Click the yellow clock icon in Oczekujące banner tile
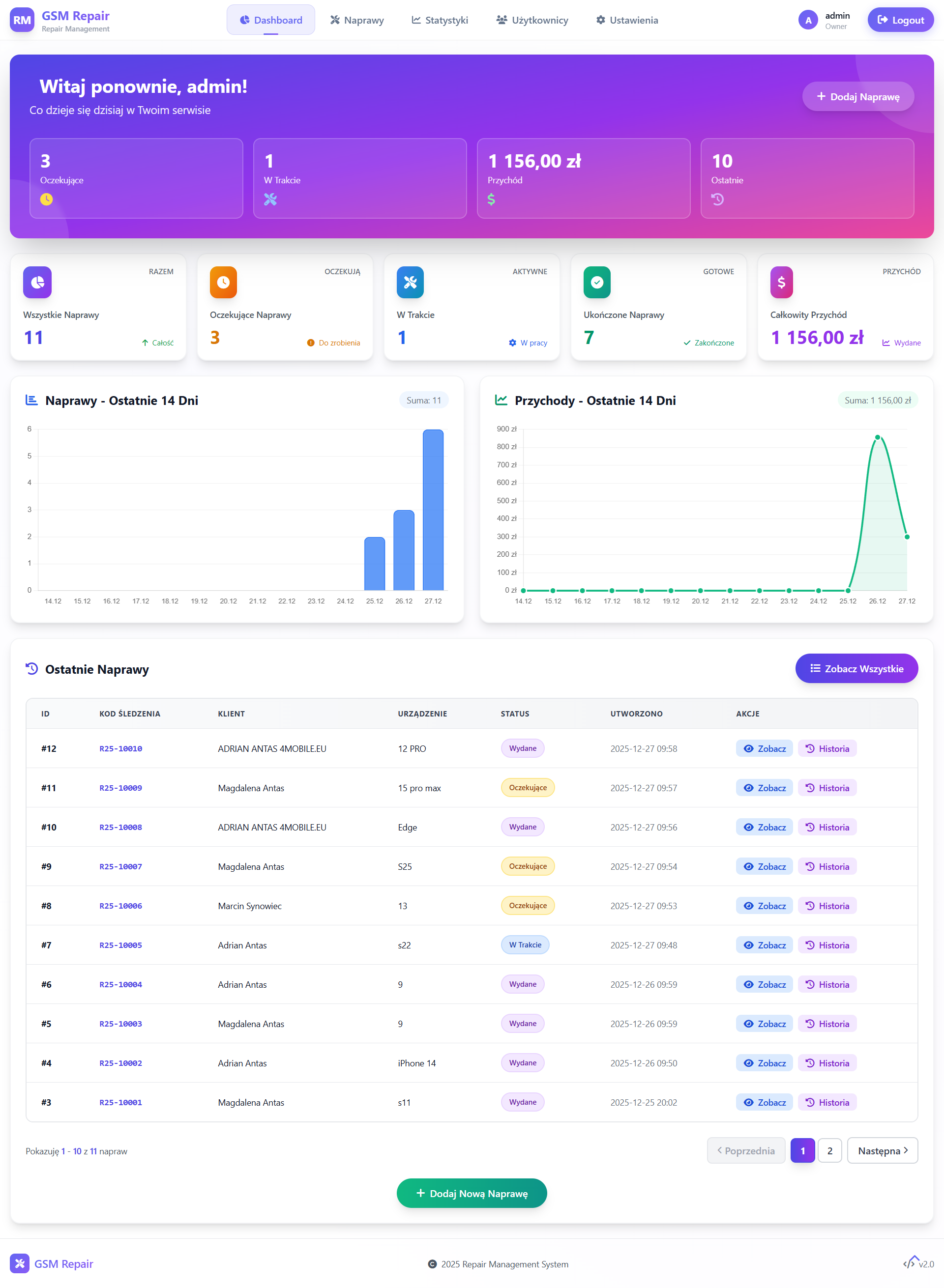This screenshot has height=1288, width=944. click(x=46, y=200)
